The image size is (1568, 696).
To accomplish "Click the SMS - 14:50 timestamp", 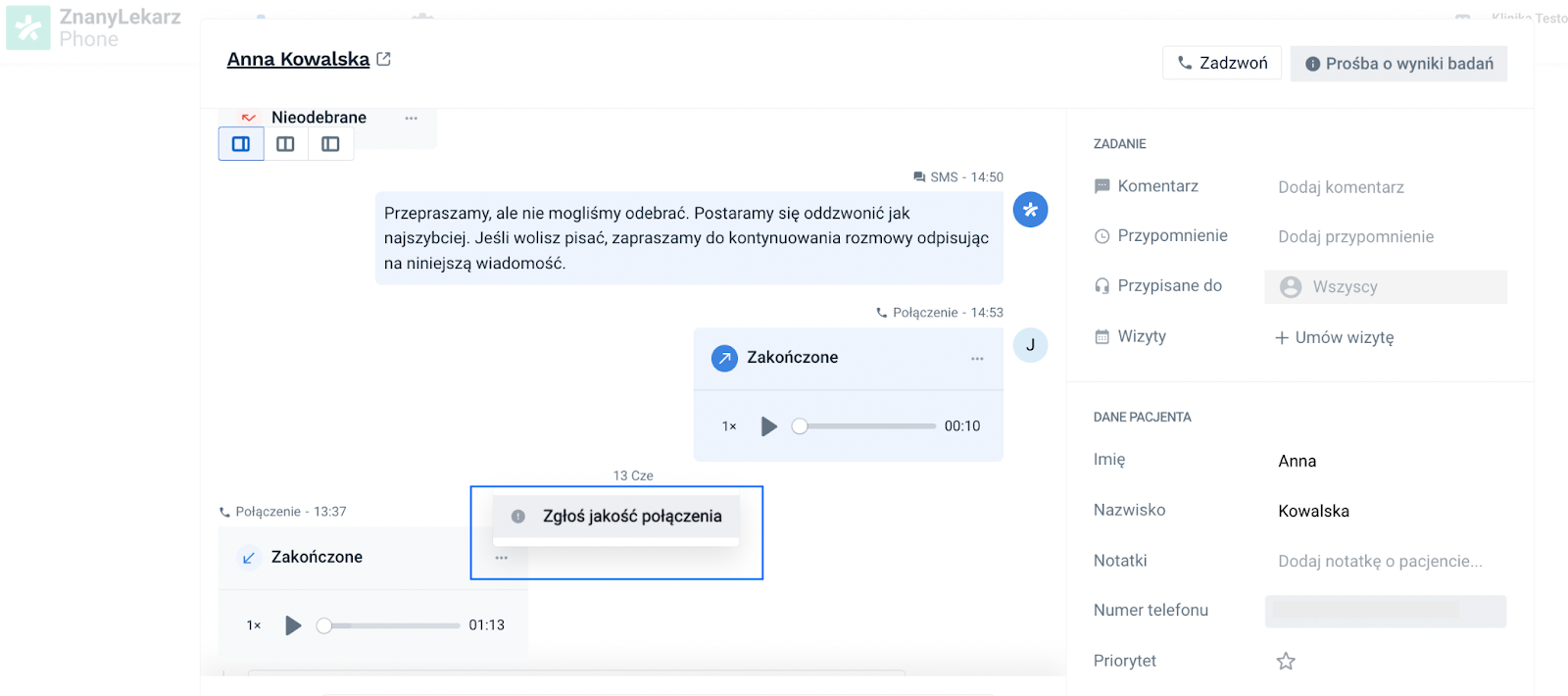I will click(x=966, y=177).
